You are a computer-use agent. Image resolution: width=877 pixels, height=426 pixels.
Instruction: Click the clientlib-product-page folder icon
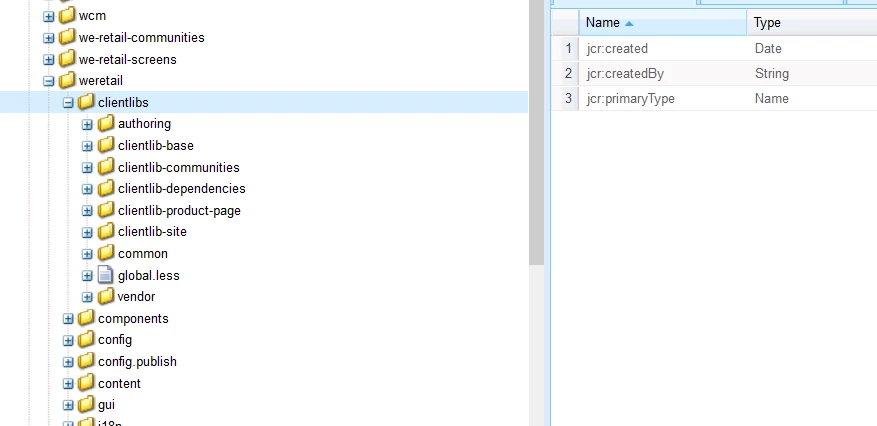coord(105,210)
